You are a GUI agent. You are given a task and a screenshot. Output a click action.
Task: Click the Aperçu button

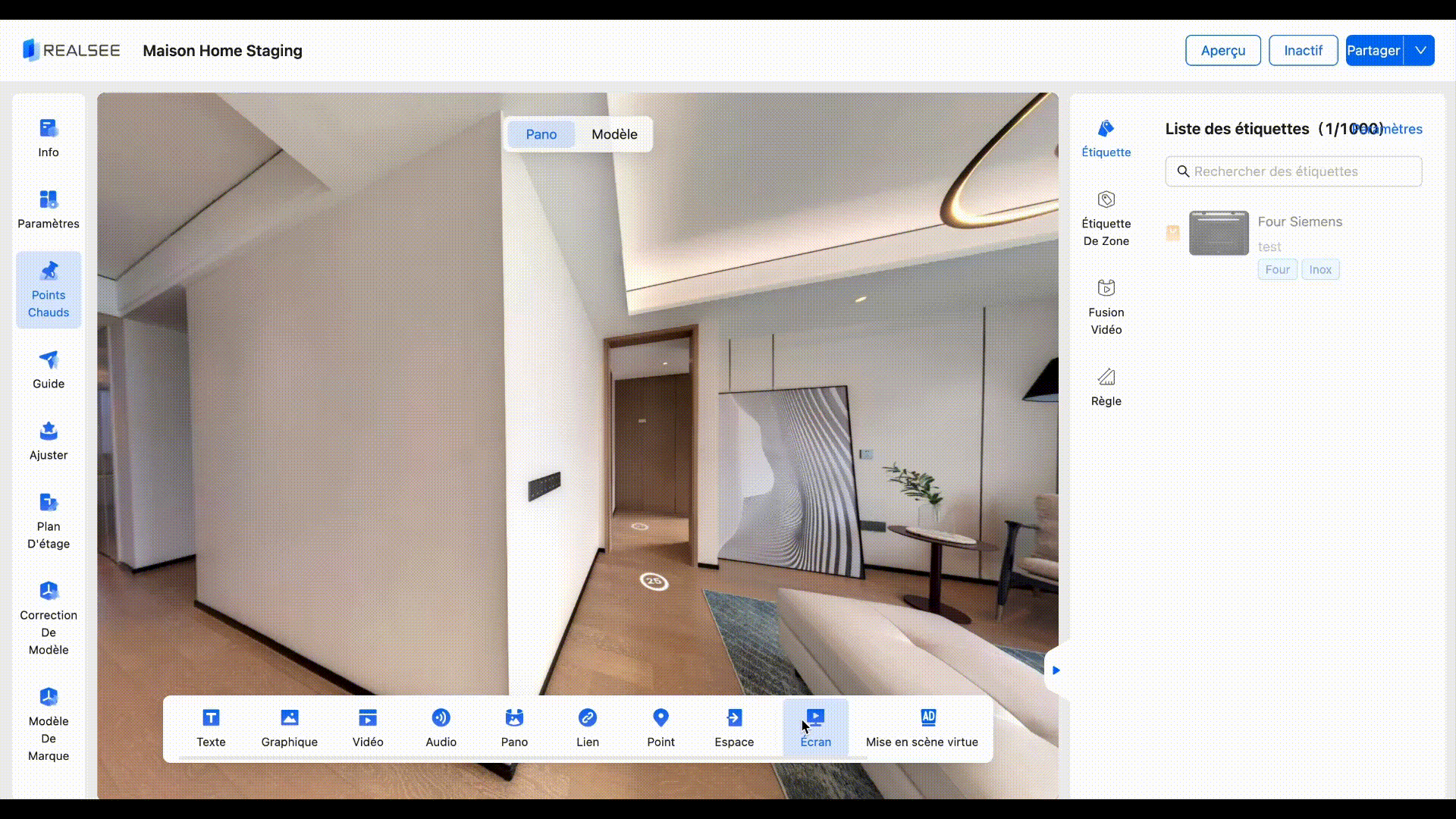[1222, 51]
